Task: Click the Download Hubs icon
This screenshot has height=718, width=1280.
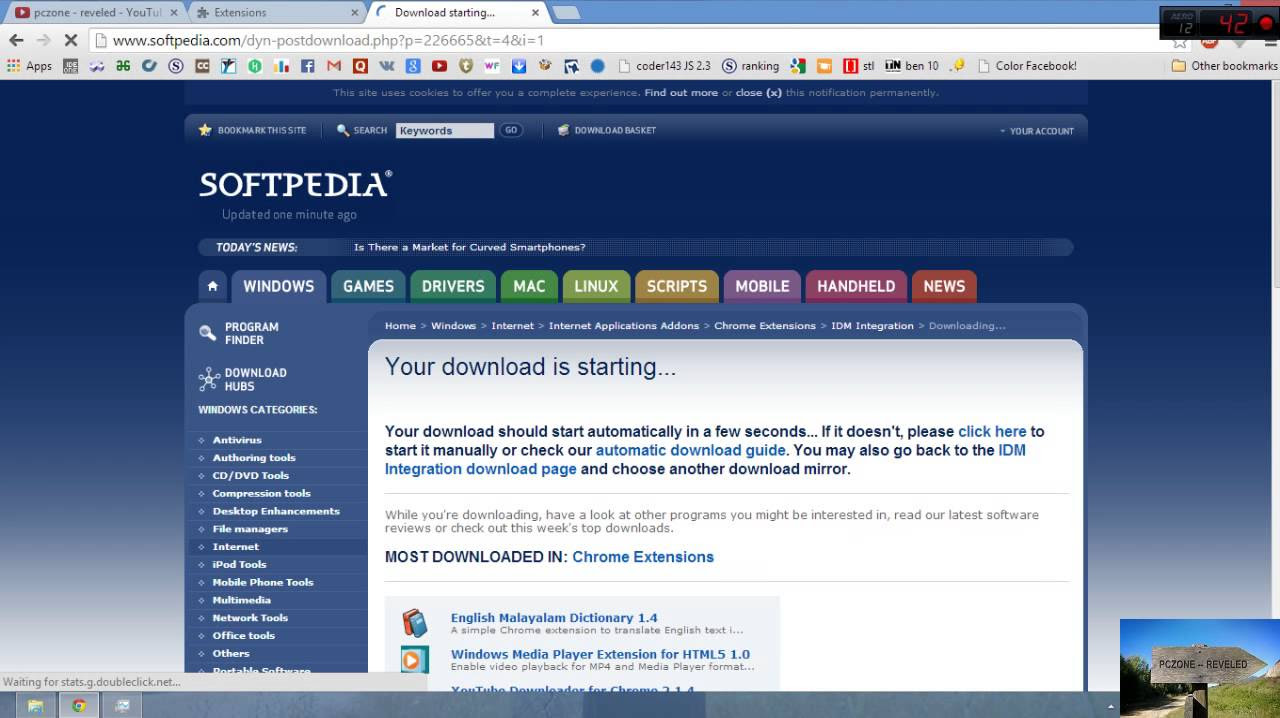Action: 209,379
